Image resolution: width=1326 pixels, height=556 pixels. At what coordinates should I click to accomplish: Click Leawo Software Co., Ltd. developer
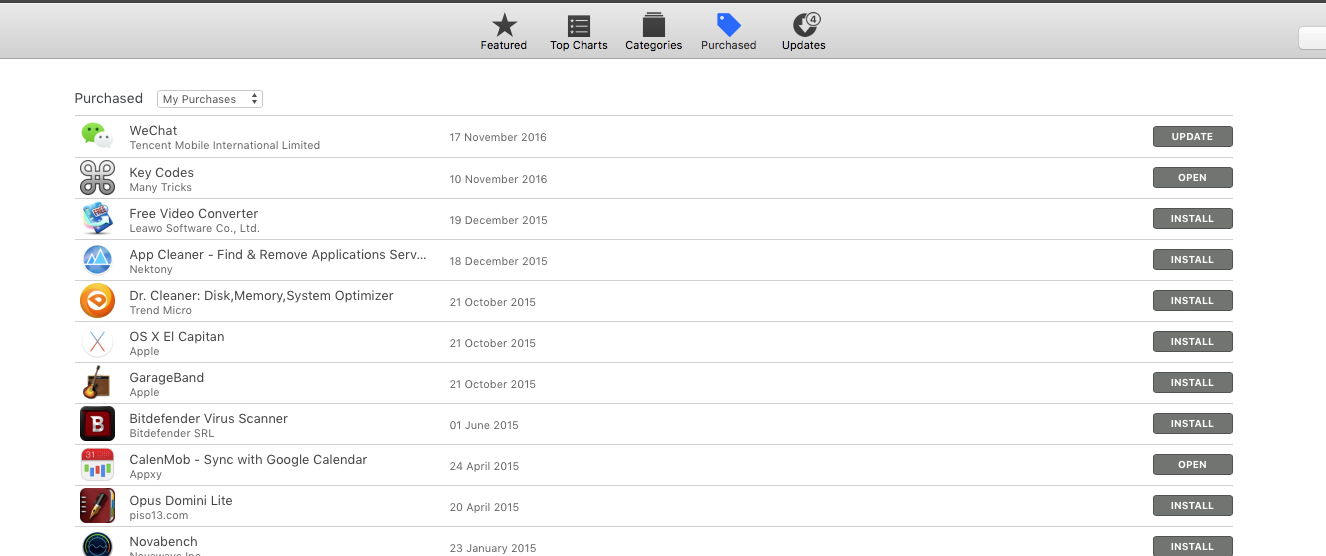(x=194, y=229)
